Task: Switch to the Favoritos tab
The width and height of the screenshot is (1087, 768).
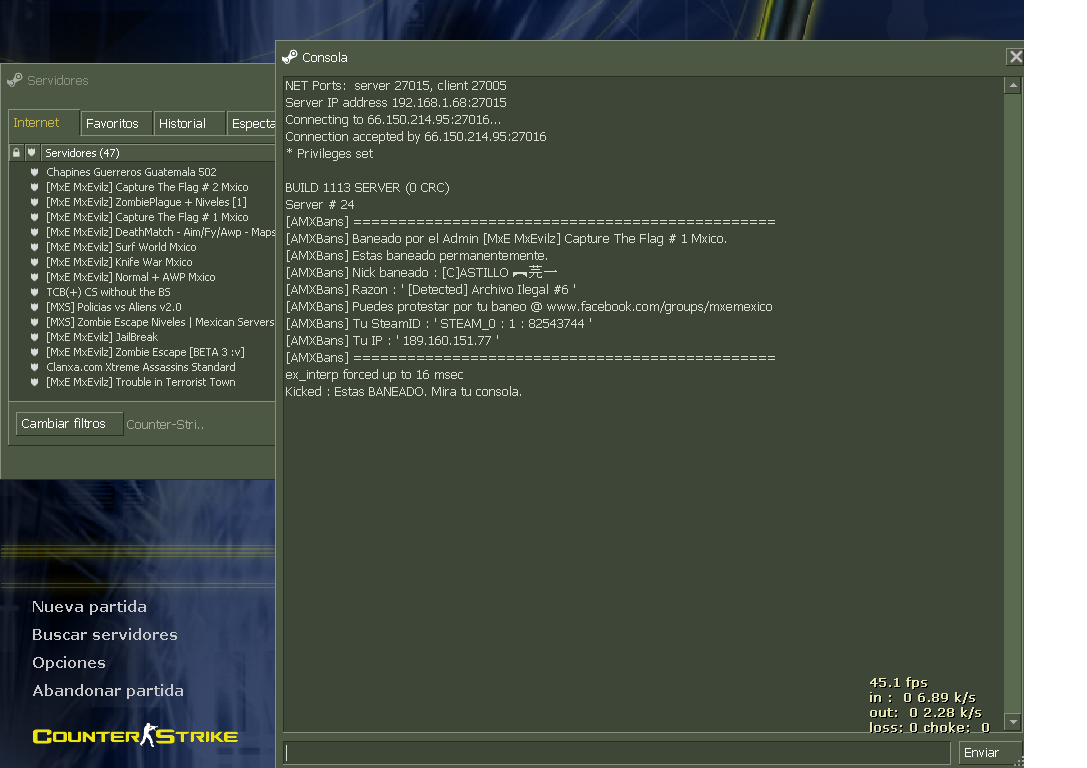Action: click(116, 123)
